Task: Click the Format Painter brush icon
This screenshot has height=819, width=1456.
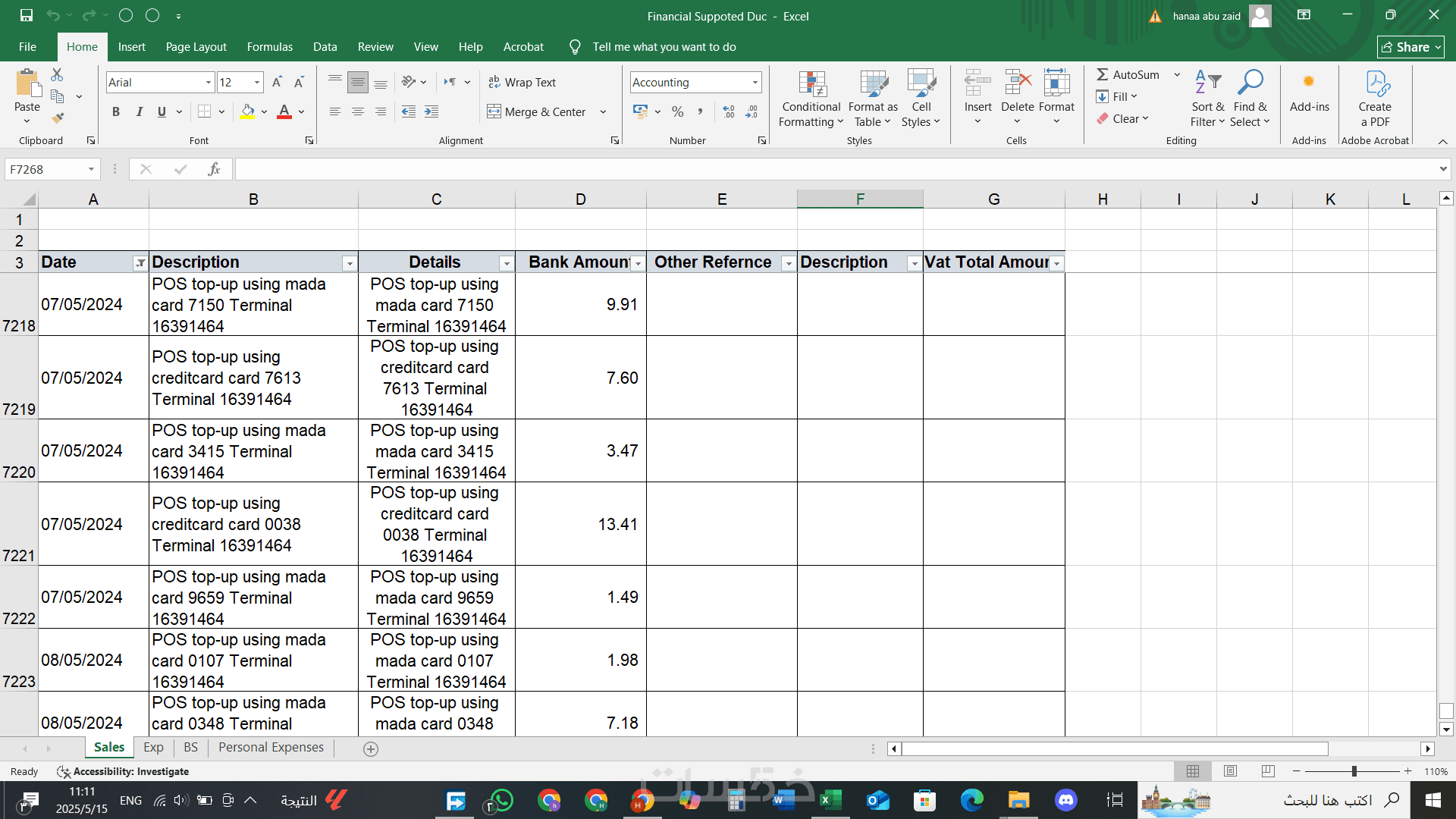Action: pos(58,118)
